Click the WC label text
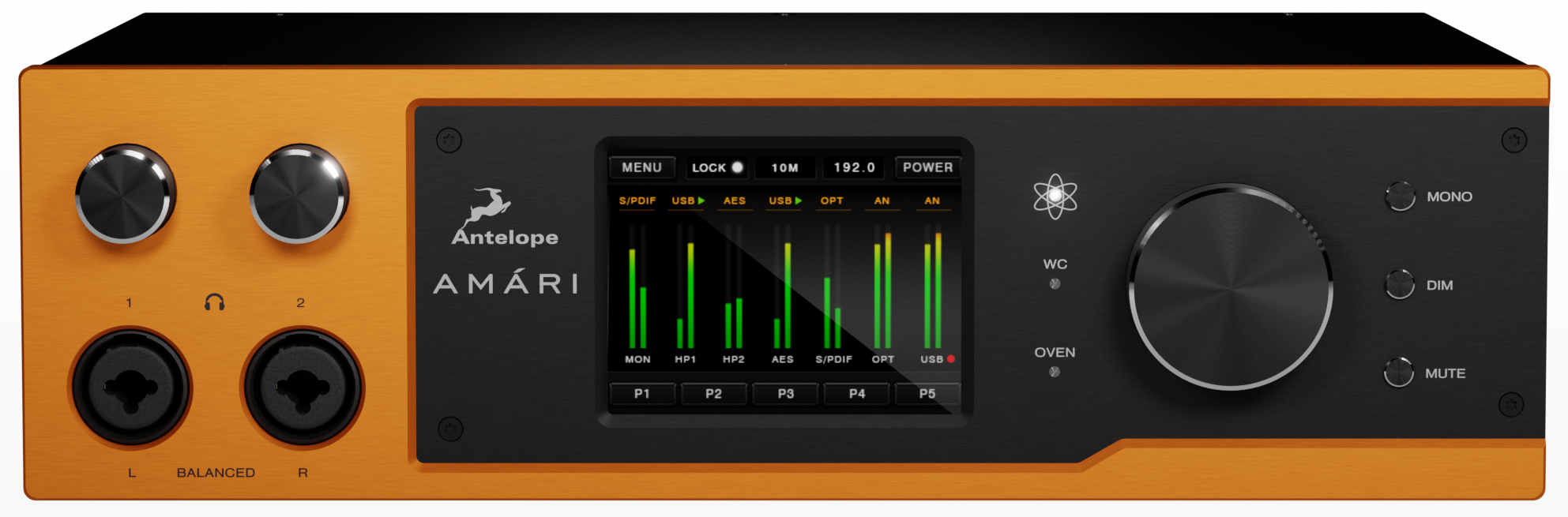 click(1055, 264)
